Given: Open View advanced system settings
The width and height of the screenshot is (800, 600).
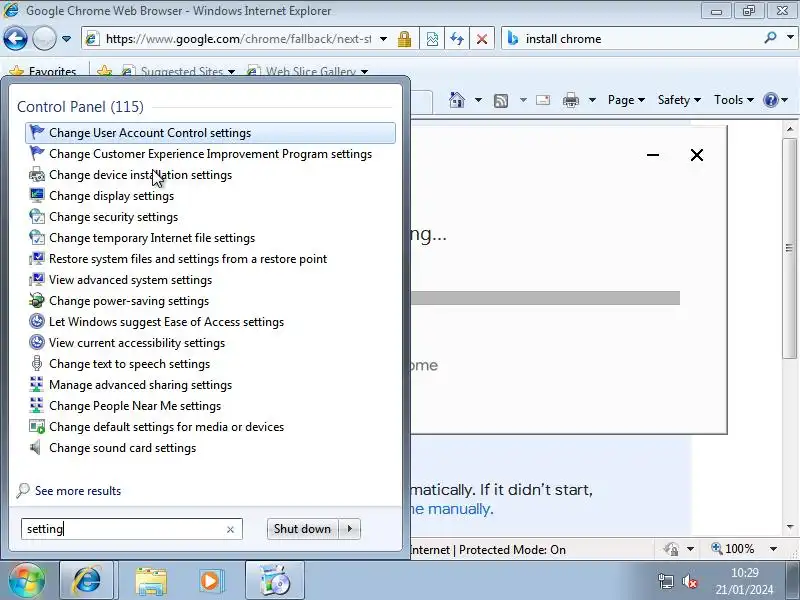Looking at the screenshot, I should [x=210, y=280].
